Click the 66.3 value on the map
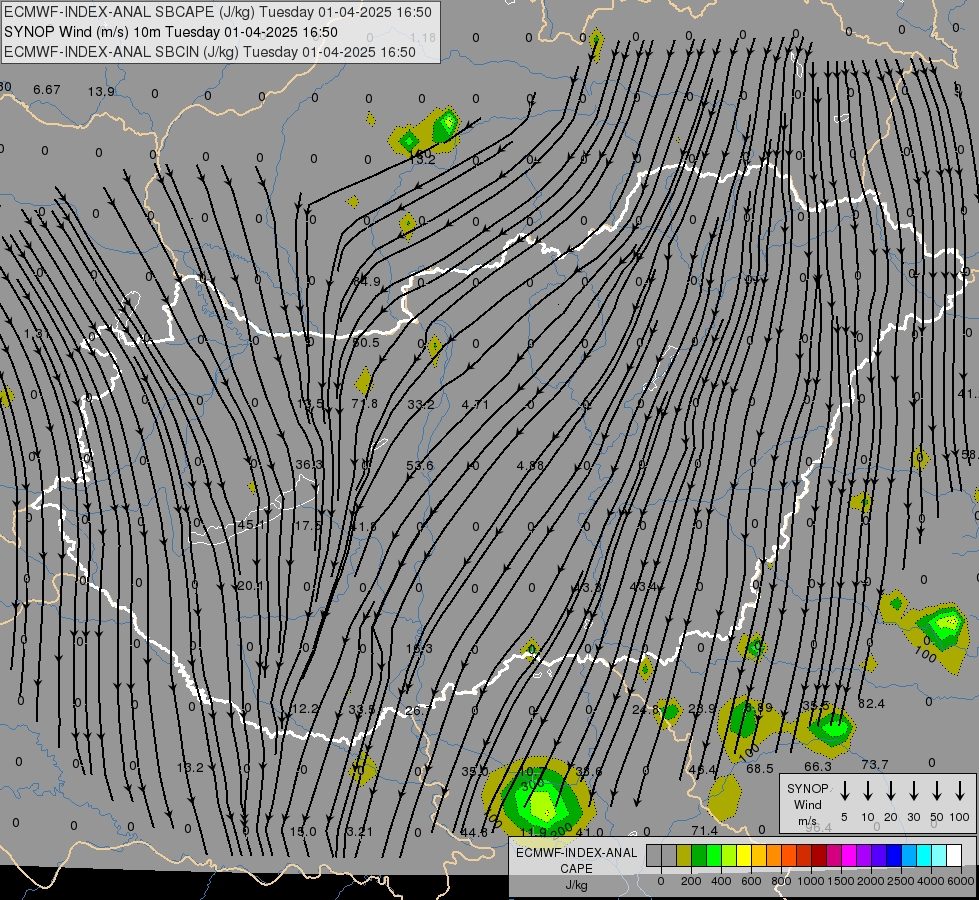This screenshot has width=979, height=900. pos(818,766)
